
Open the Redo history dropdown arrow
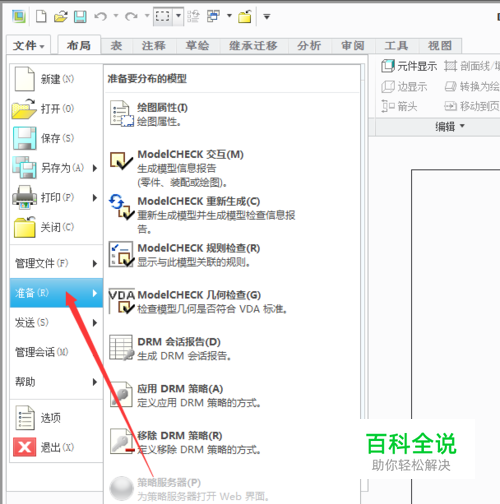(x=147, y=15)
